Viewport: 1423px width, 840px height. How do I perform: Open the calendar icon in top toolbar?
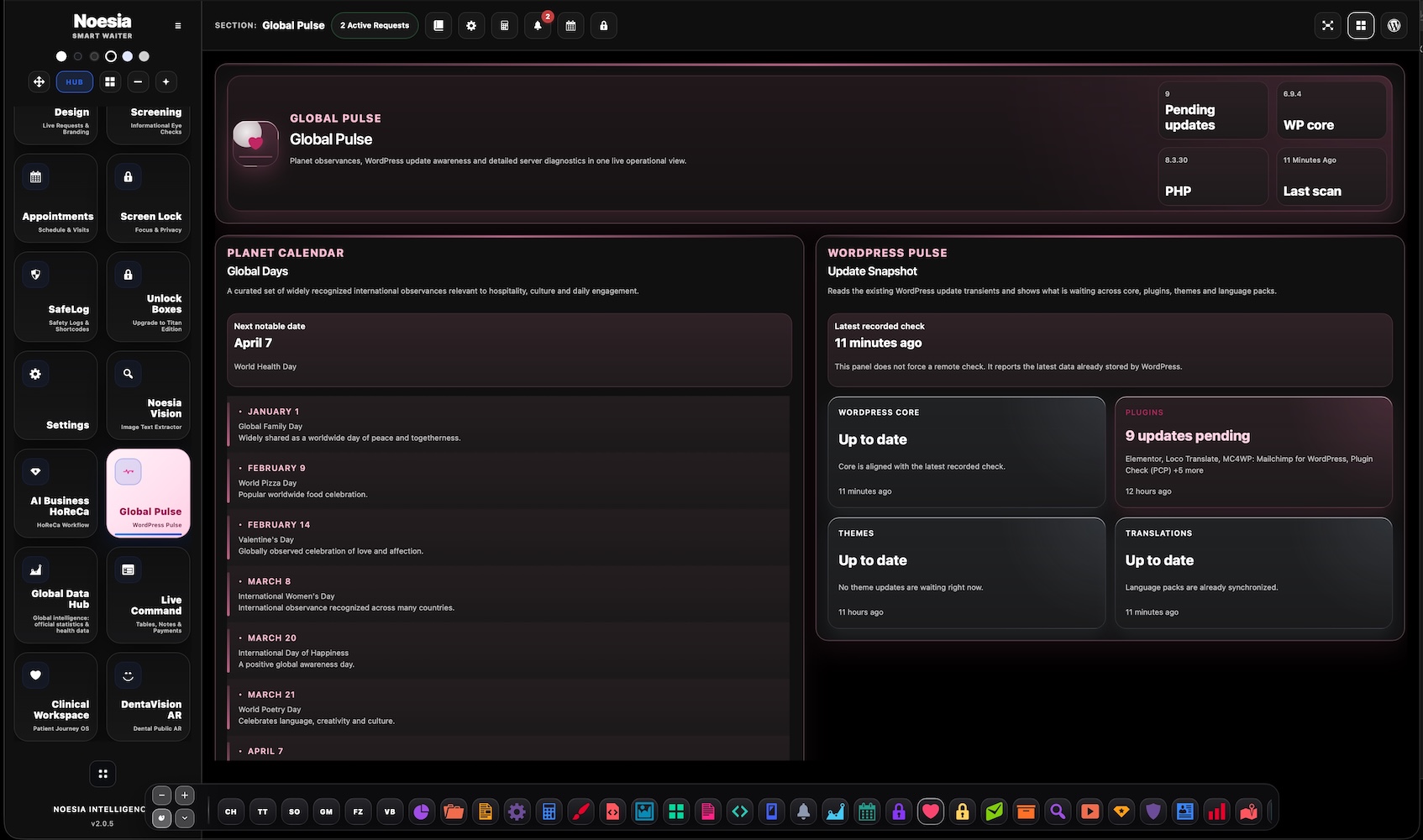pos(570,25)
